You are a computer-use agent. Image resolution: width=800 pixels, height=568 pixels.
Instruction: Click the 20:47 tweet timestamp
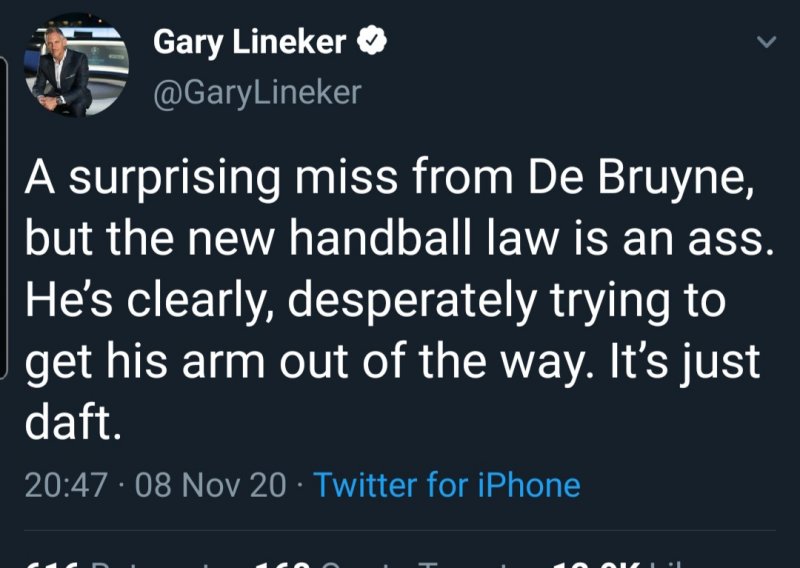coord(65,485)
